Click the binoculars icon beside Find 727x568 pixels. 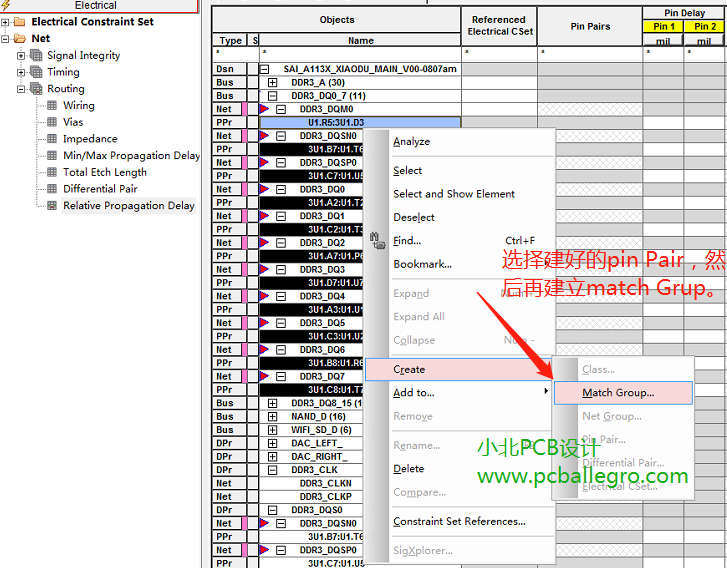(377, 240)
